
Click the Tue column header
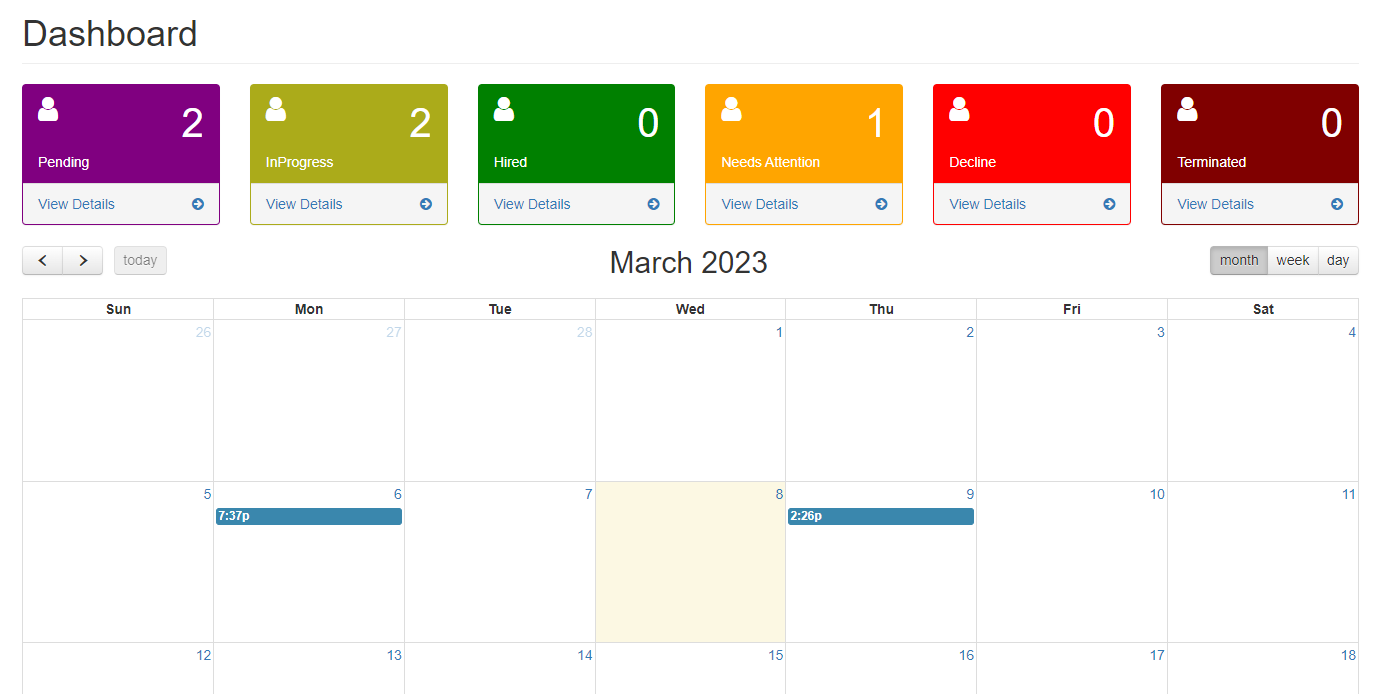(x=500, y=309)
